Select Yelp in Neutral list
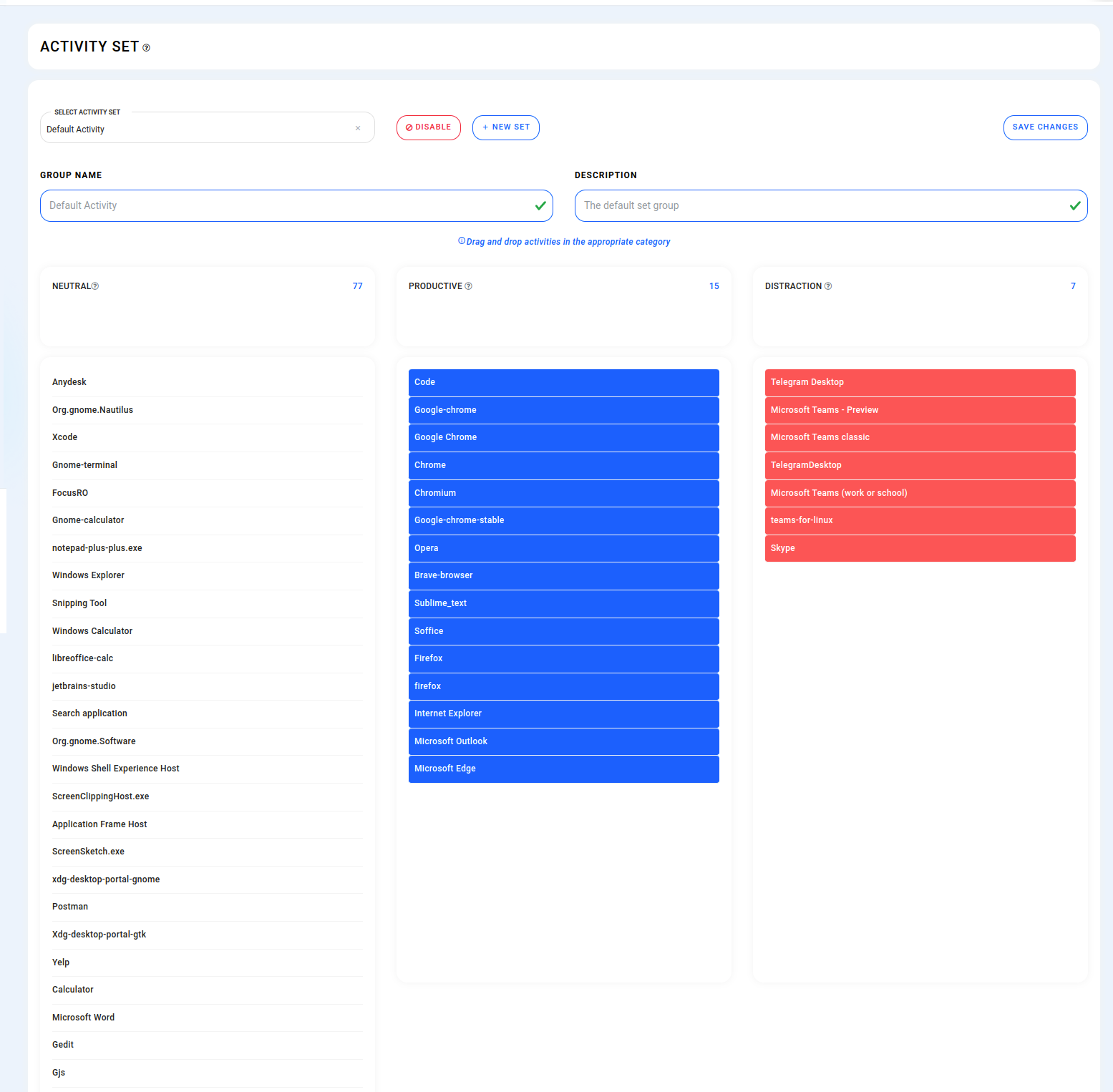 208,962
